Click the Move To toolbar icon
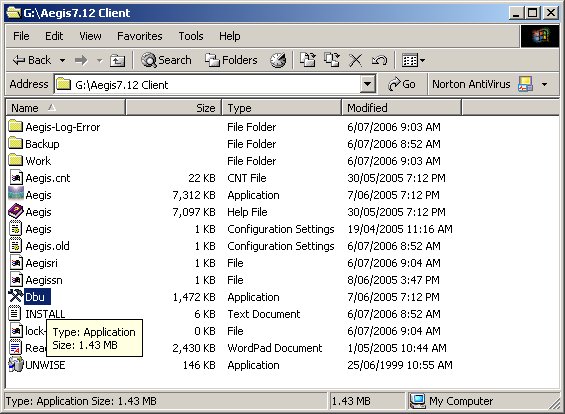Image resolution: width=565 pixels, height=414 pixels. click(308, 60)
